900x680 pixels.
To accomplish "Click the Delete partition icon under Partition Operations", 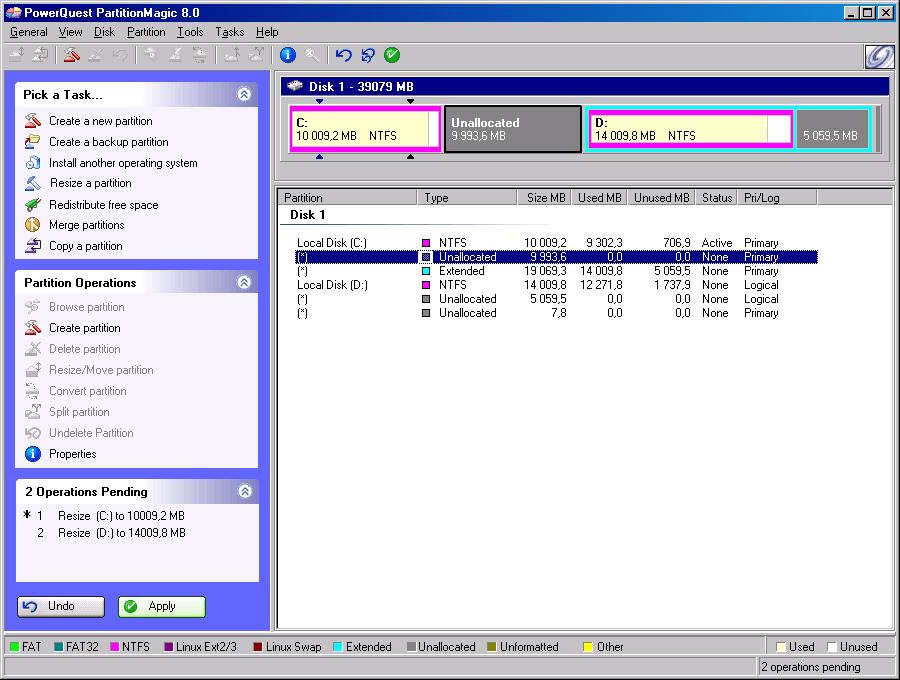I will click(x=33, y=349).
